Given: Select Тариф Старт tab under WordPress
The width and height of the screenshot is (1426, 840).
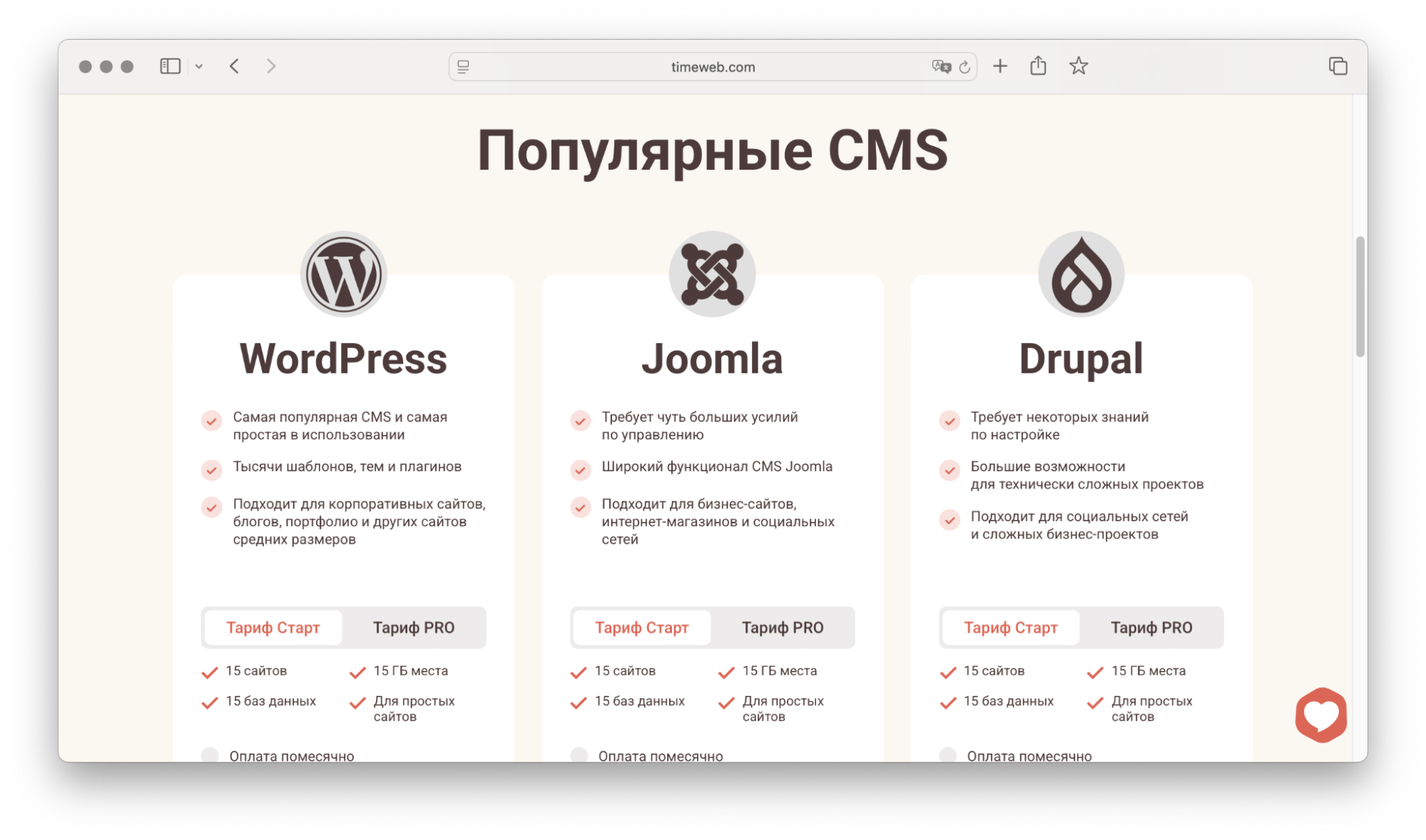Looking at the screenshot, I should click(x=273, y=628).
